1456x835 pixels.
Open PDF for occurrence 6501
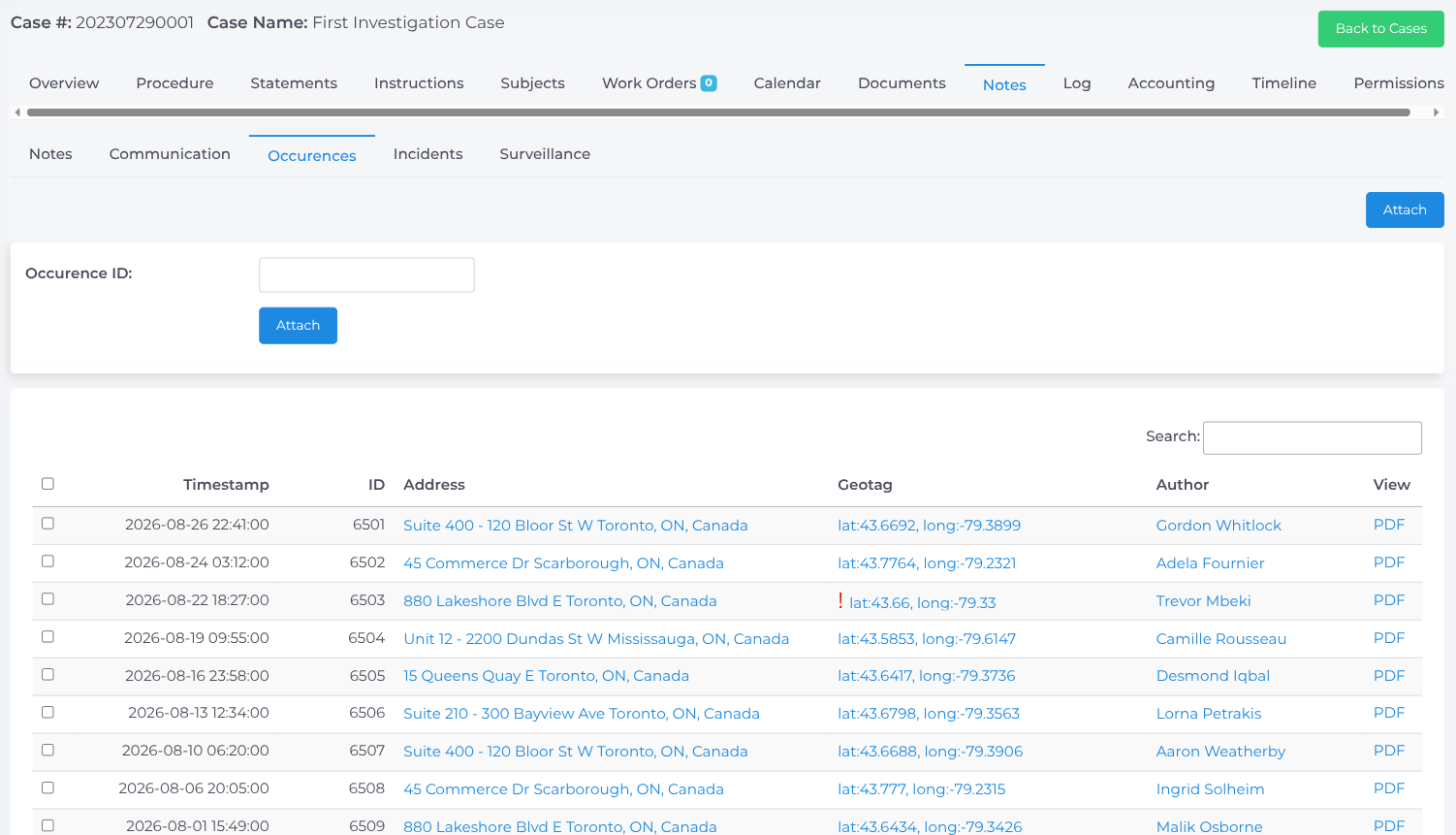point(1388,525)
